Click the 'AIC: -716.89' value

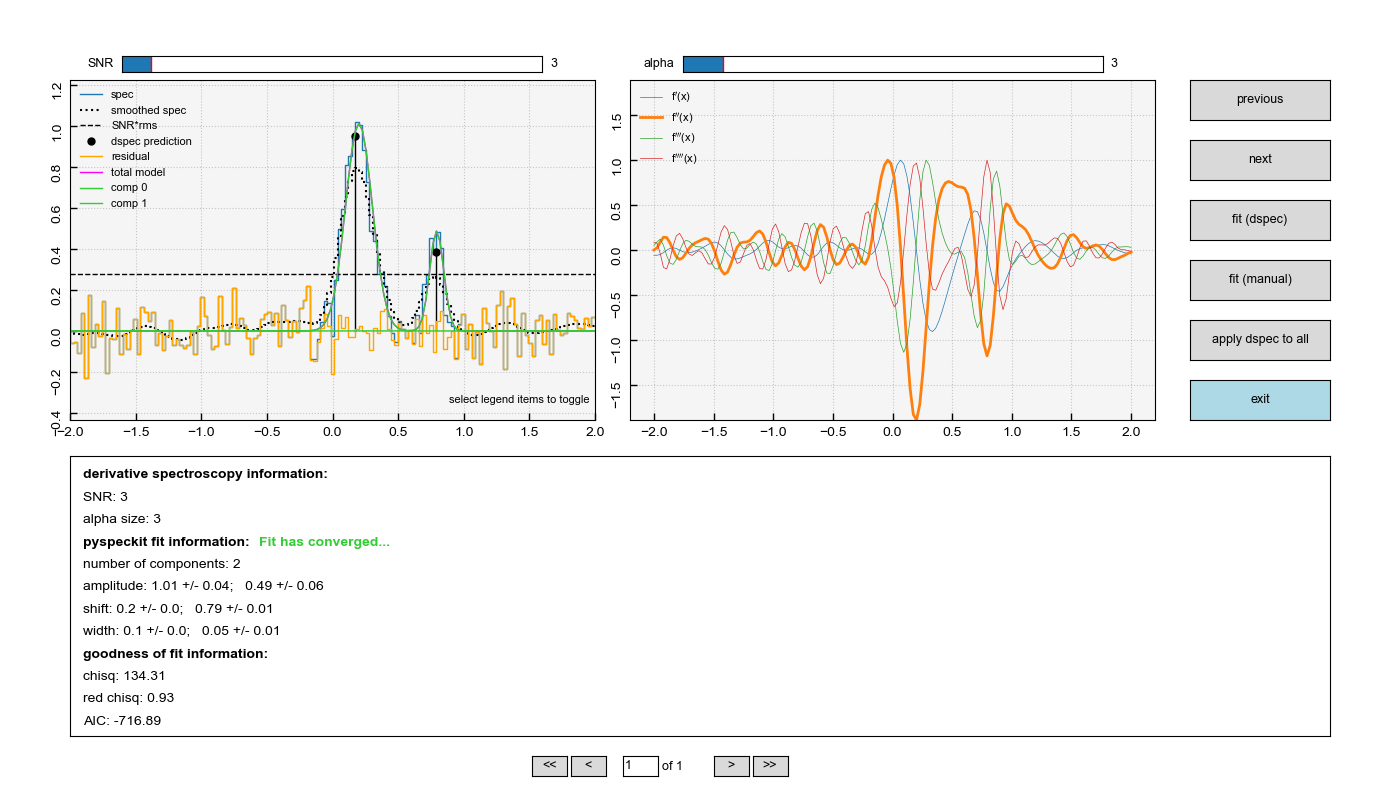[x=122, y=721]
